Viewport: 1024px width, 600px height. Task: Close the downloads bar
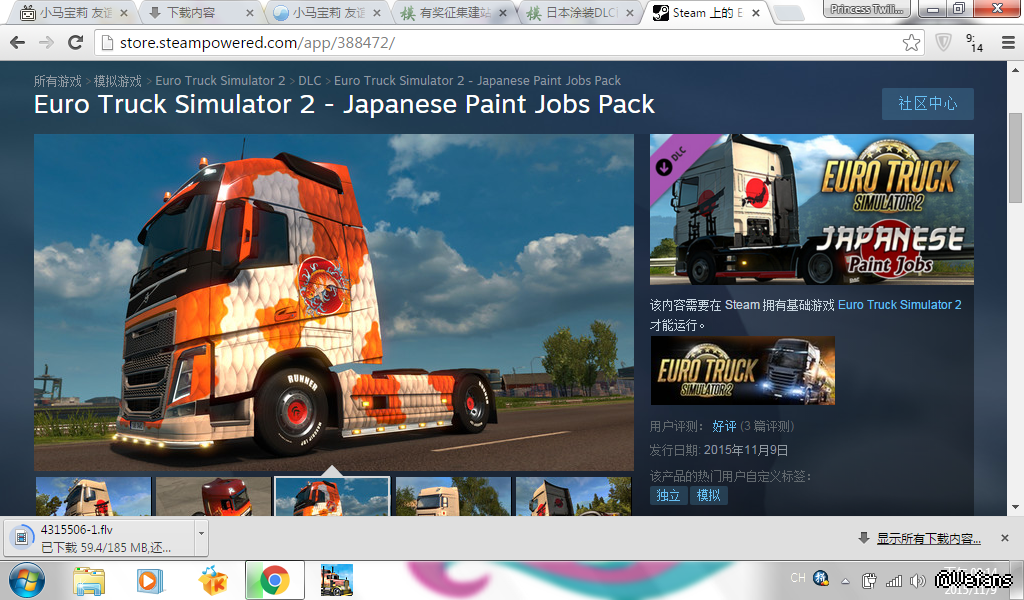point(1004,538)
